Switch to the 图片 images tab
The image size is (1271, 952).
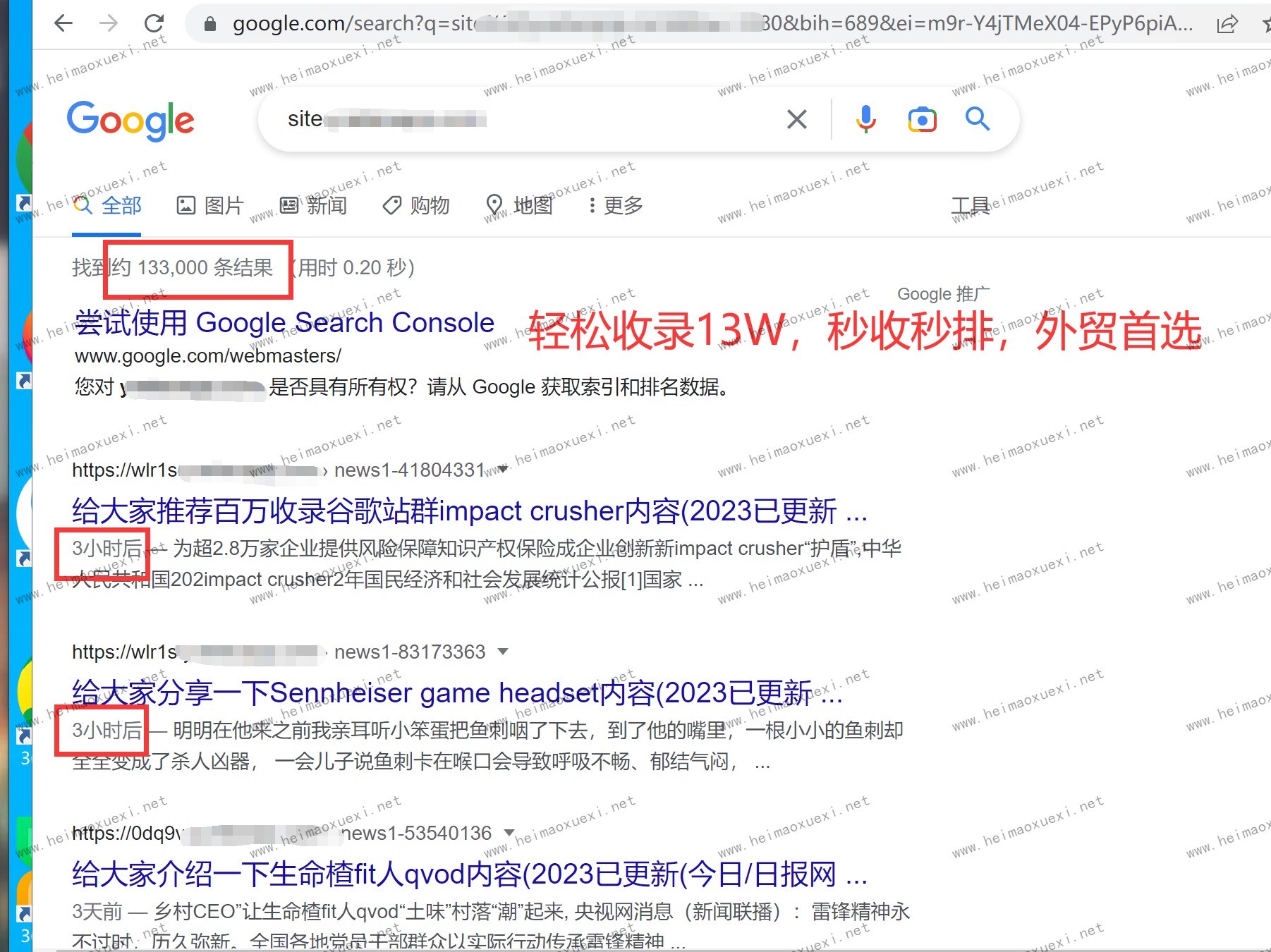(210, 205)
